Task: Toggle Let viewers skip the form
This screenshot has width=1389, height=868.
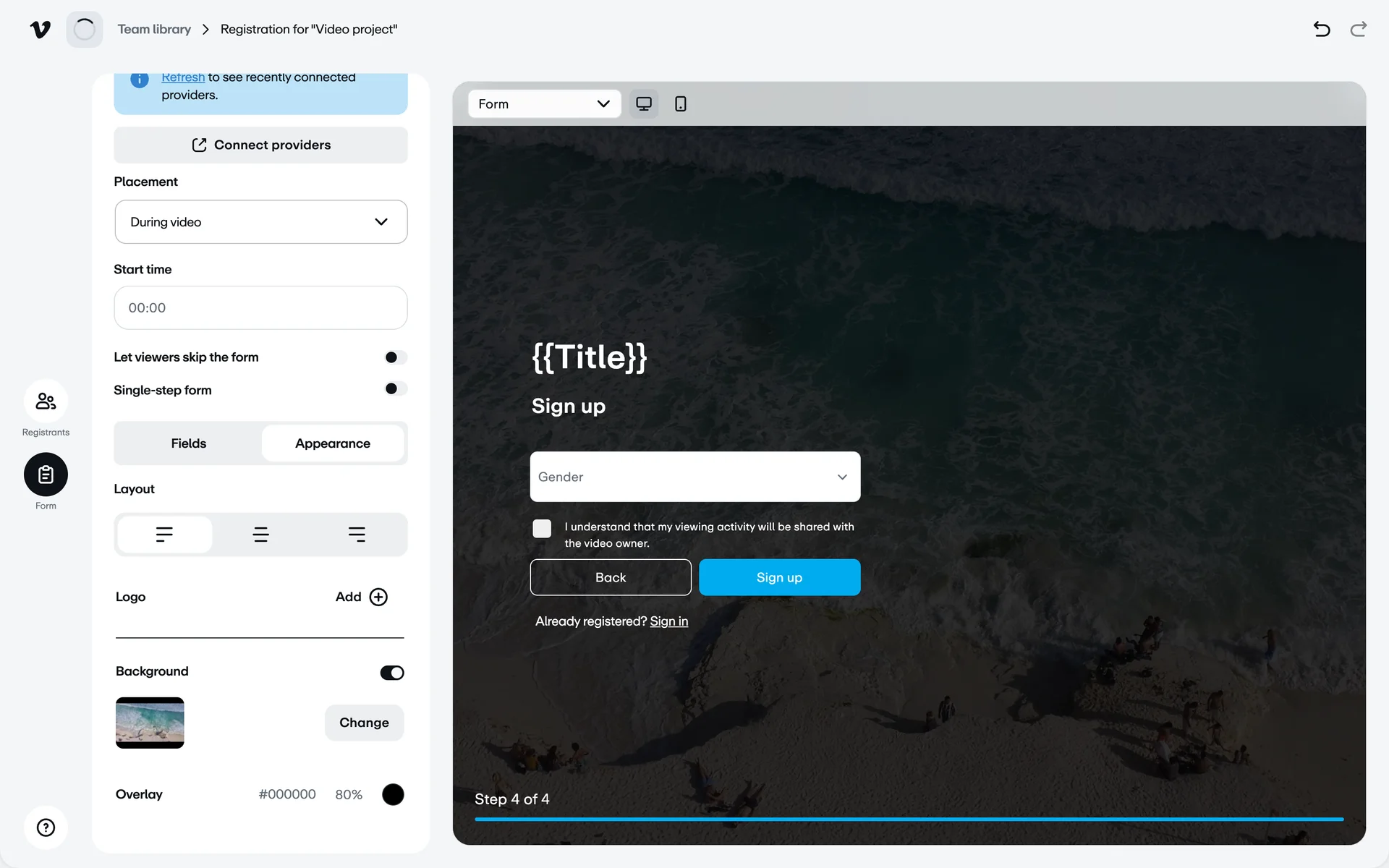Action: (395, 357)
